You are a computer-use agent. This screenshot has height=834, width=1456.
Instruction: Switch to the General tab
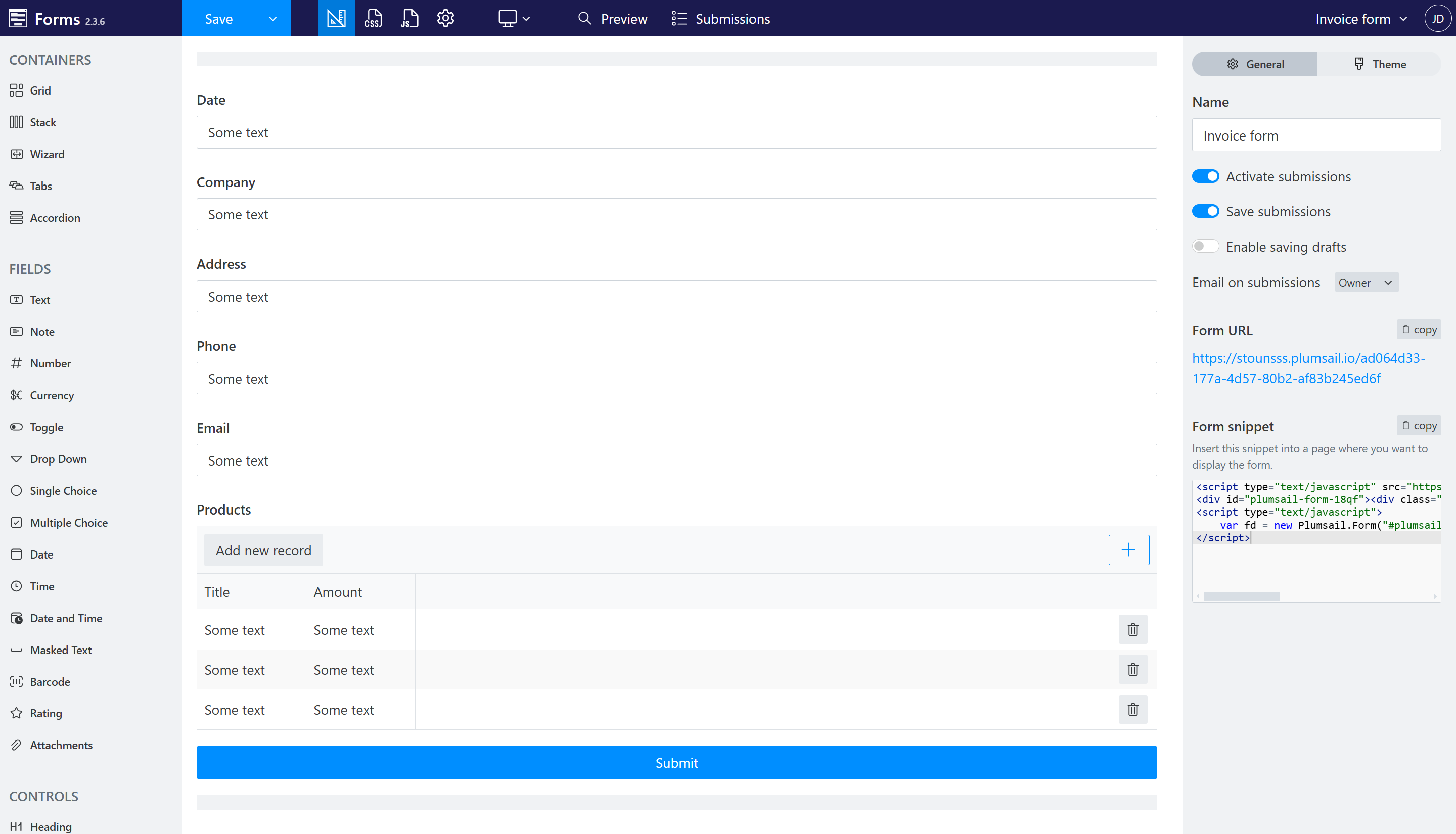(x=1254, y=64)
